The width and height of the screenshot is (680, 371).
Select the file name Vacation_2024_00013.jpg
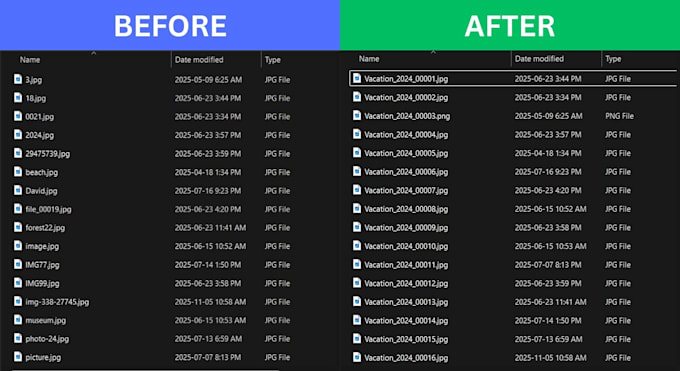point(406,302)
